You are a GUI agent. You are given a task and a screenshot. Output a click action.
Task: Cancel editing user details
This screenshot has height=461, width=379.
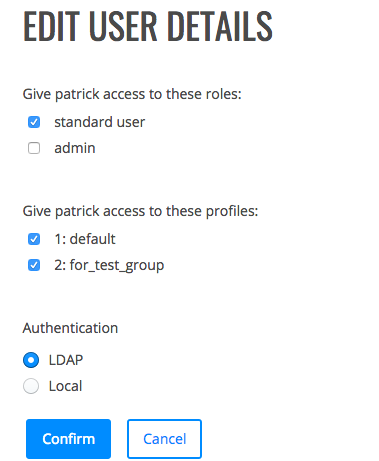click(164, 439)
